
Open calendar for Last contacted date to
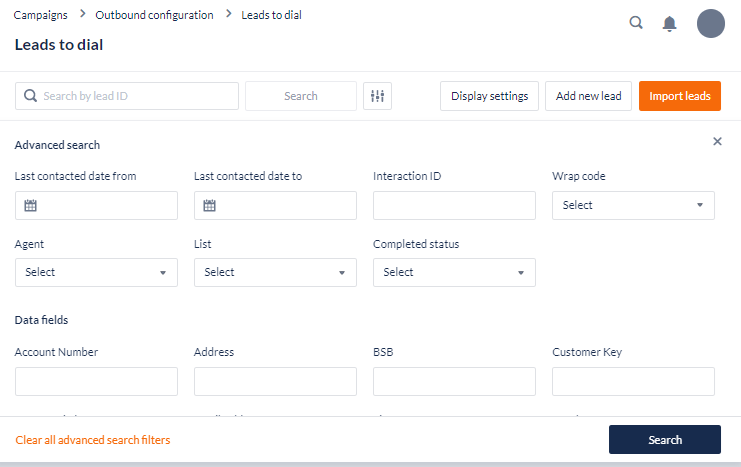[x=209, y=205]
